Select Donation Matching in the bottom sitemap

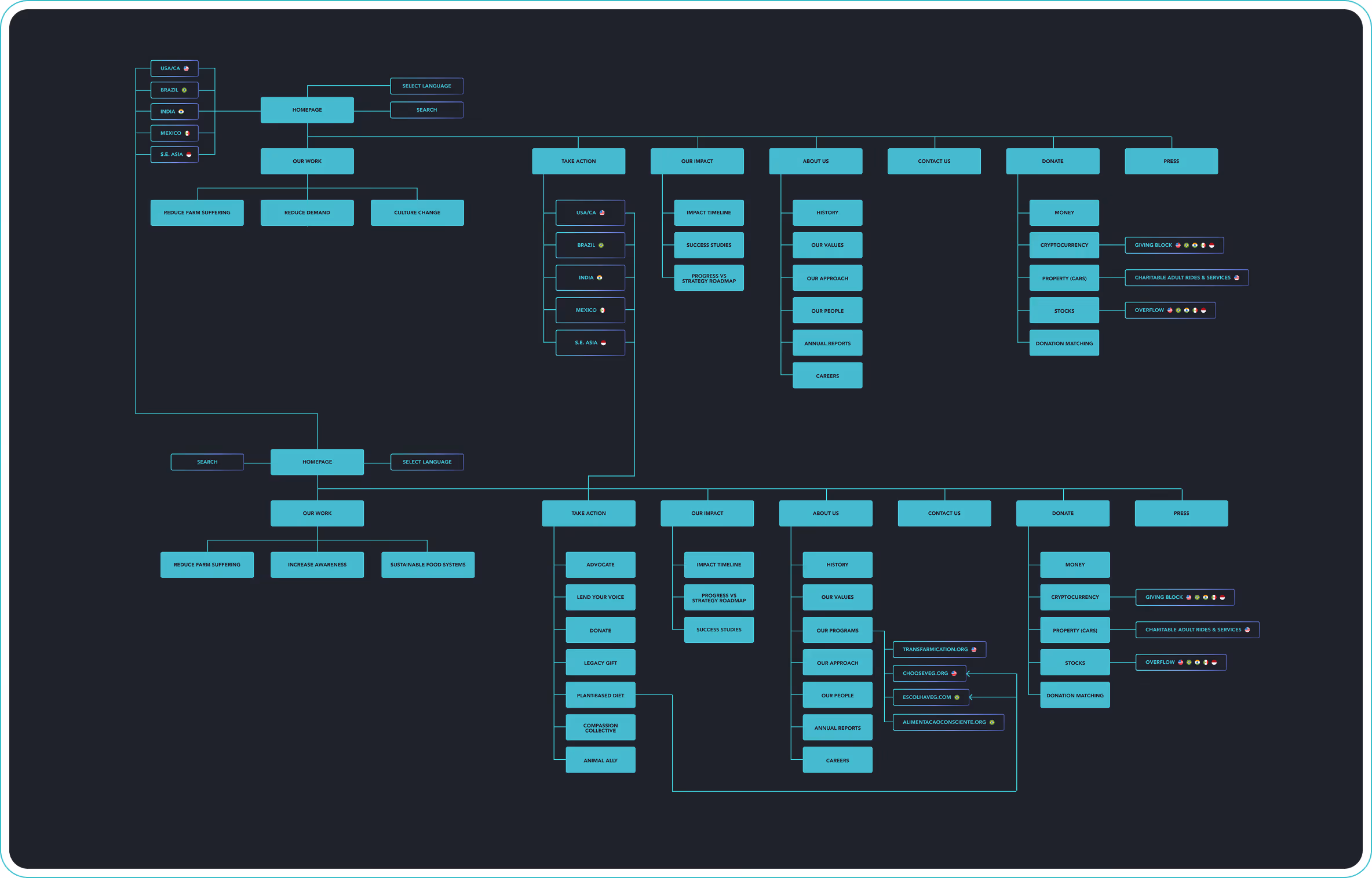coord(1075,695)
